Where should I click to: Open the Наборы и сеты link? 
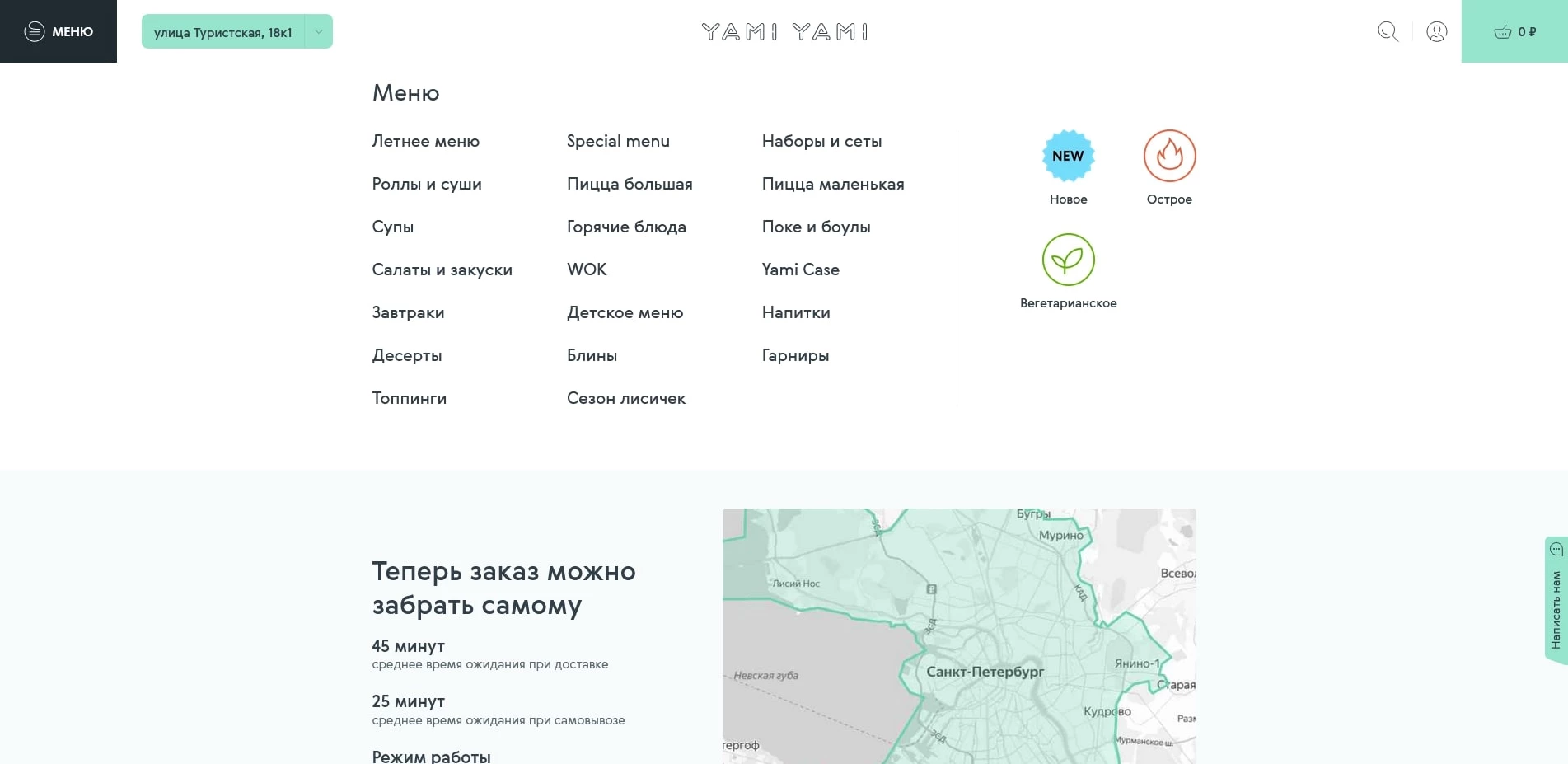821,141
